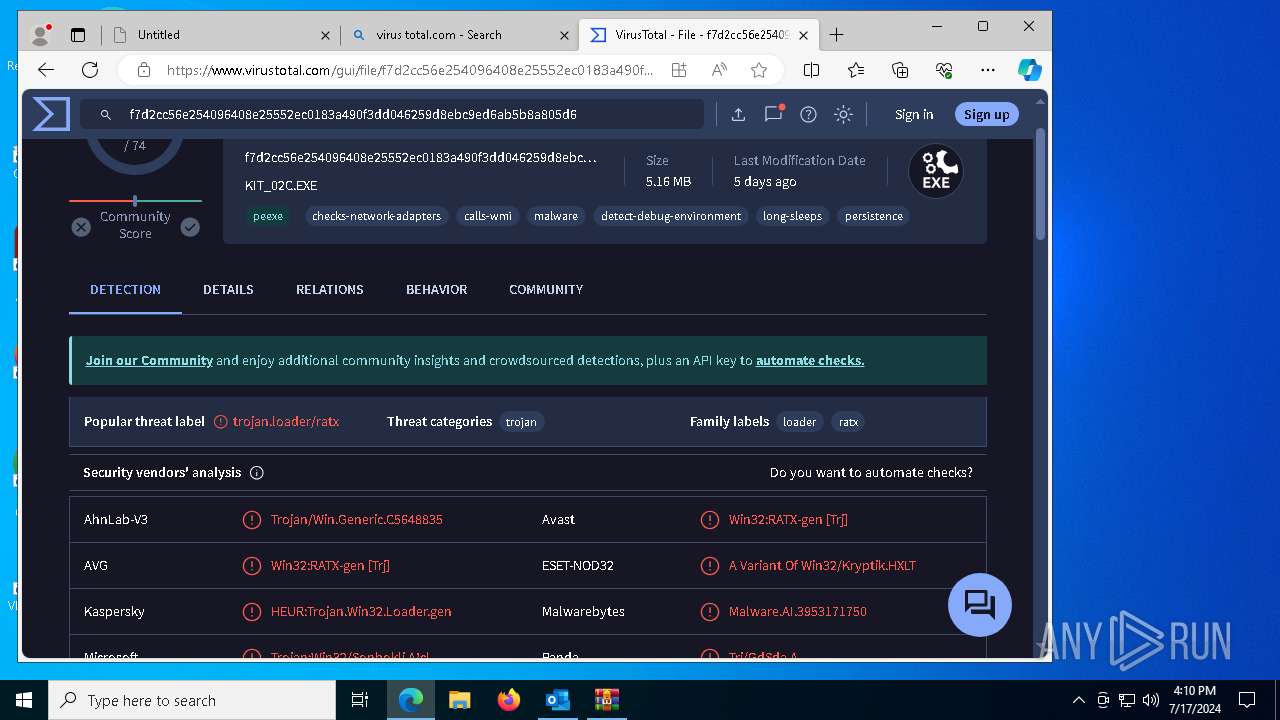1280x720 pixels.
Task: Open Windows Start menu
Action: (24, 700)
